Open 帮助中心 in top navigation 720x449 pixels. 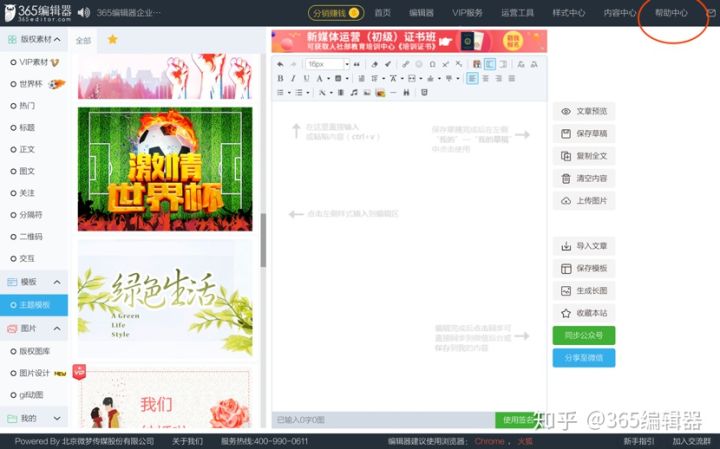pyautogui.click(x=671, y=13)
